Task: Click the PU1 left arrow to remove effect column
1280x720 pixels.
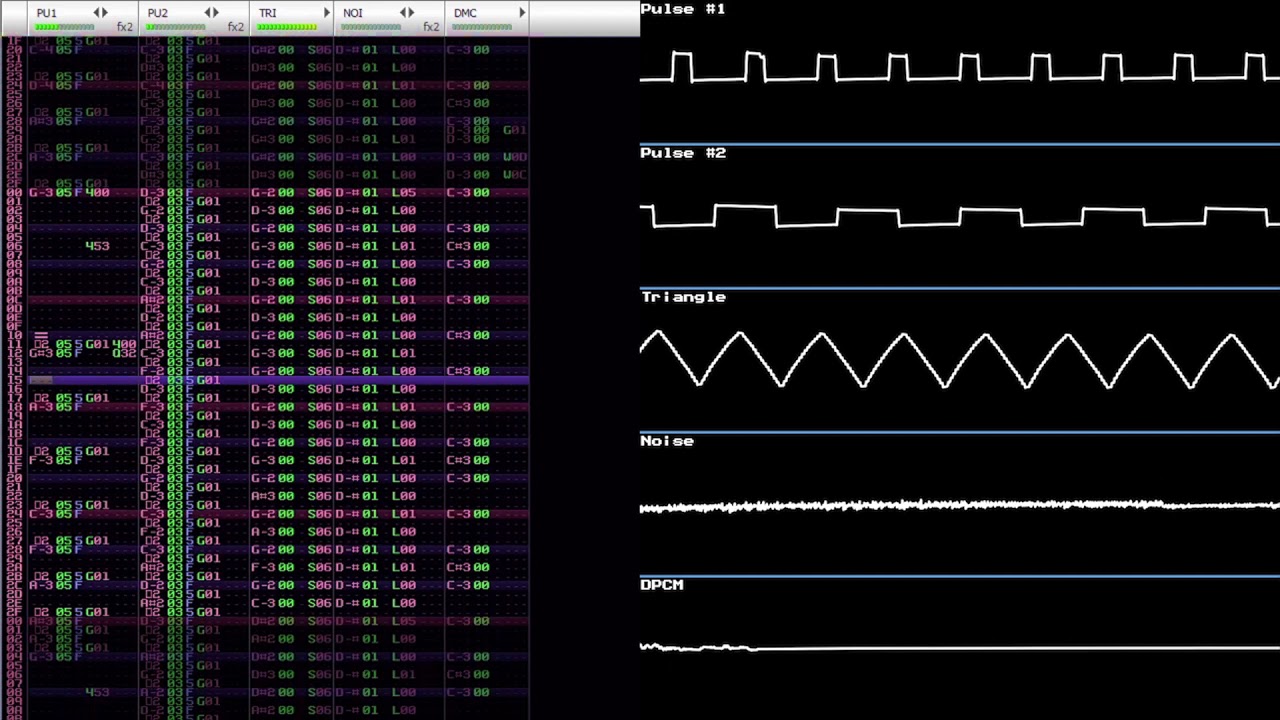Action: 97,13
